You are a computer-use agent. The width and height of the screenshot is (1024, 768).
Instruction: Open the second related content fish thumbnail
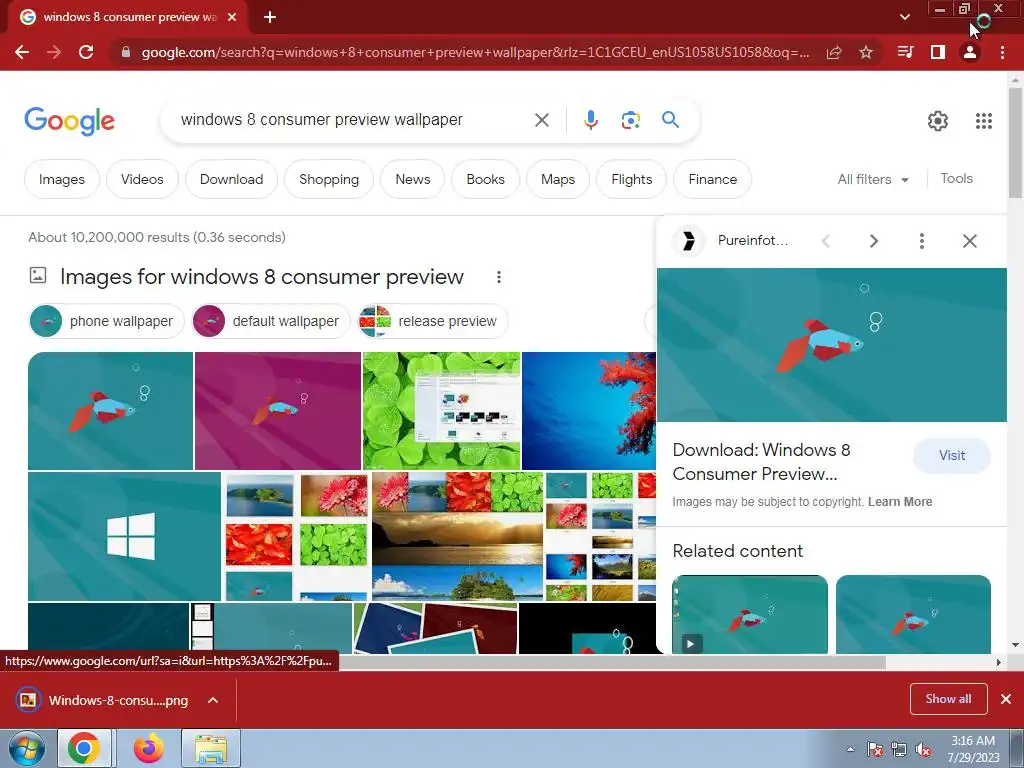point(913,615)
